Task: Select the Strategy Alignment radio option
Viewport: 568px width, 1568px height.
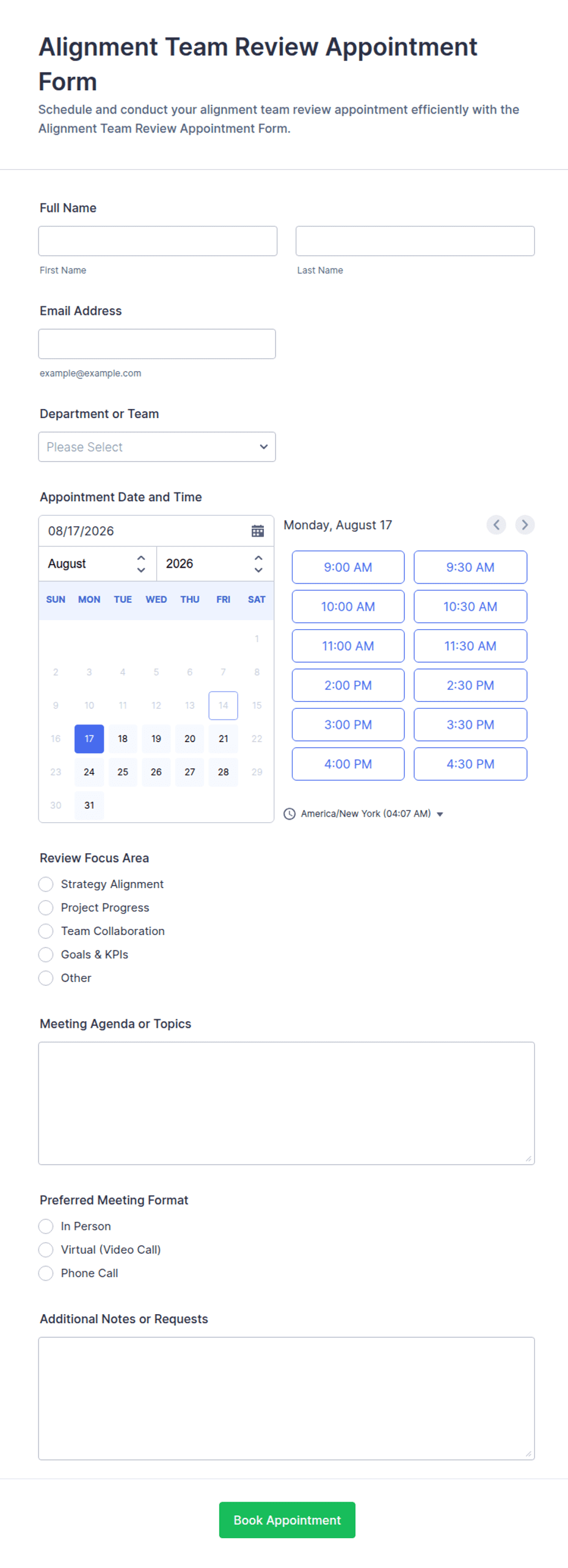Action: [x=46, y=883]
